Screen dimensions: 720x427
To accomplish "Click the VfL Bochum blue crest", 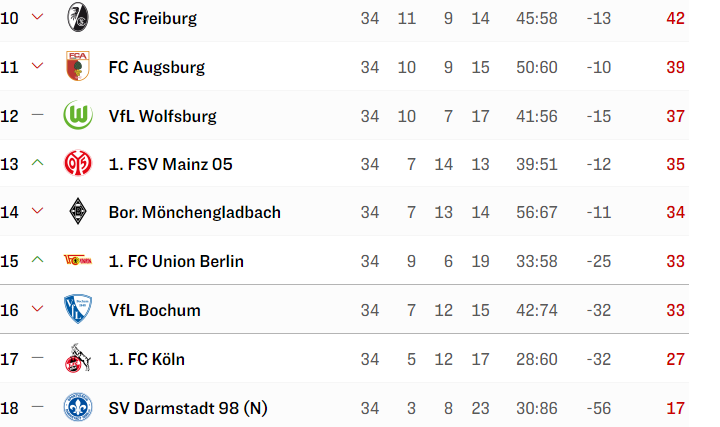I will (78, 309).
